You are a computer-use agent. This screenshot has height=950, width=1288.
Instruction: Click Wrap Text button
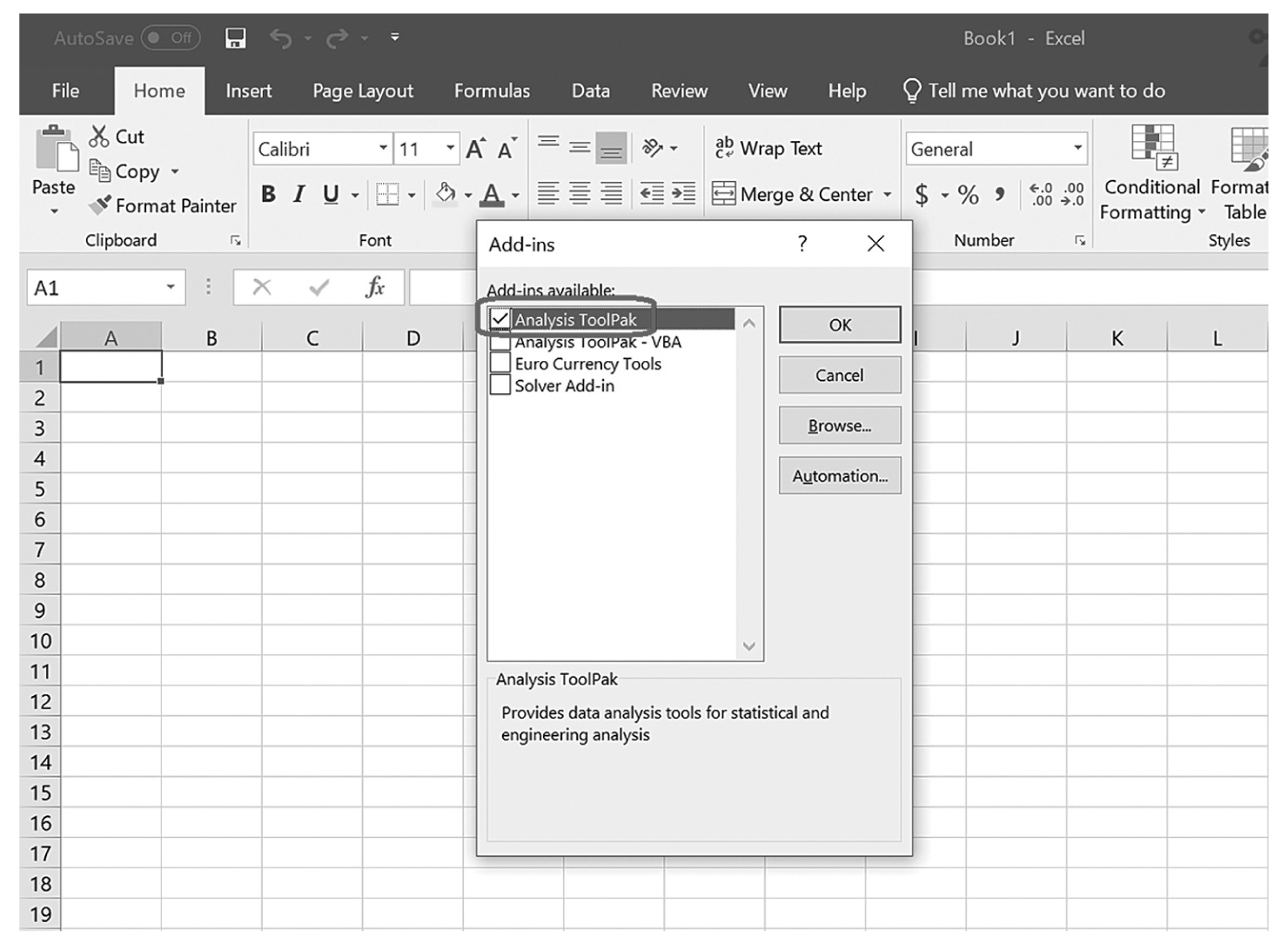point(768,148)
